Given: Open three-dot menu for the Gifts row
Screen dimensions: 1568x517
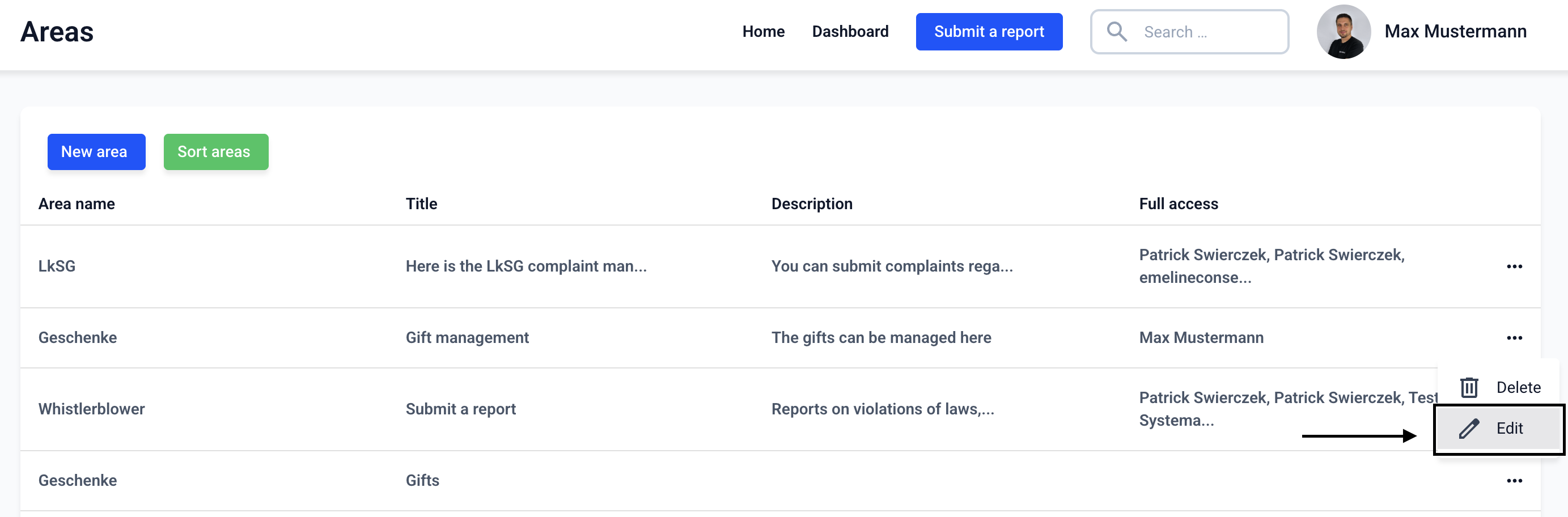Looking at the screenshot, I should 1514,481.
